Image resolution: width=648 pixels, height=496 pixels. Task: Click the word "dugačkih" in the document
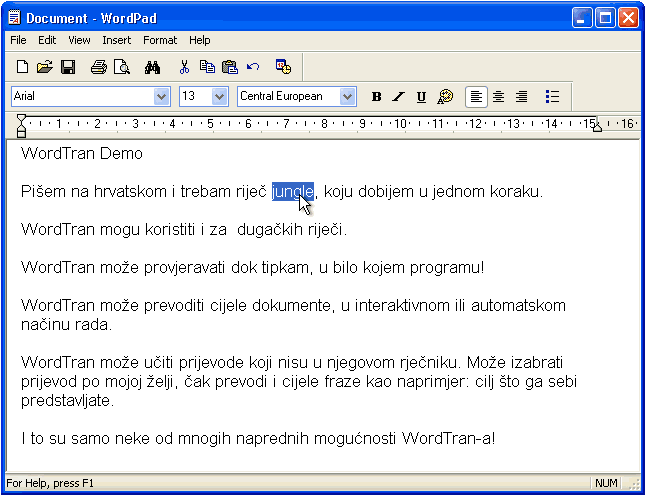click(x=270, y=230)
